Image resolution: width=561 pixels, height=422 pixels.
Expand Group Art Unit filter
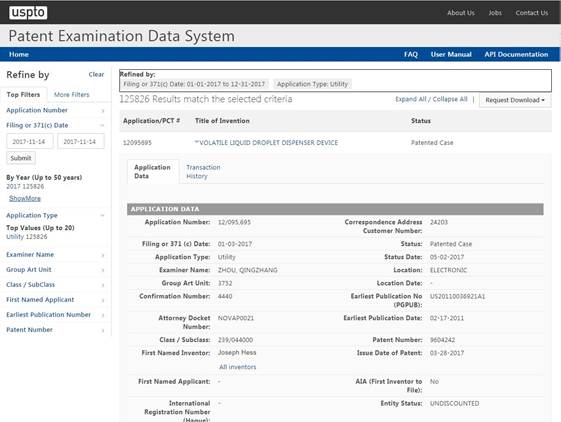pos(55,270)
